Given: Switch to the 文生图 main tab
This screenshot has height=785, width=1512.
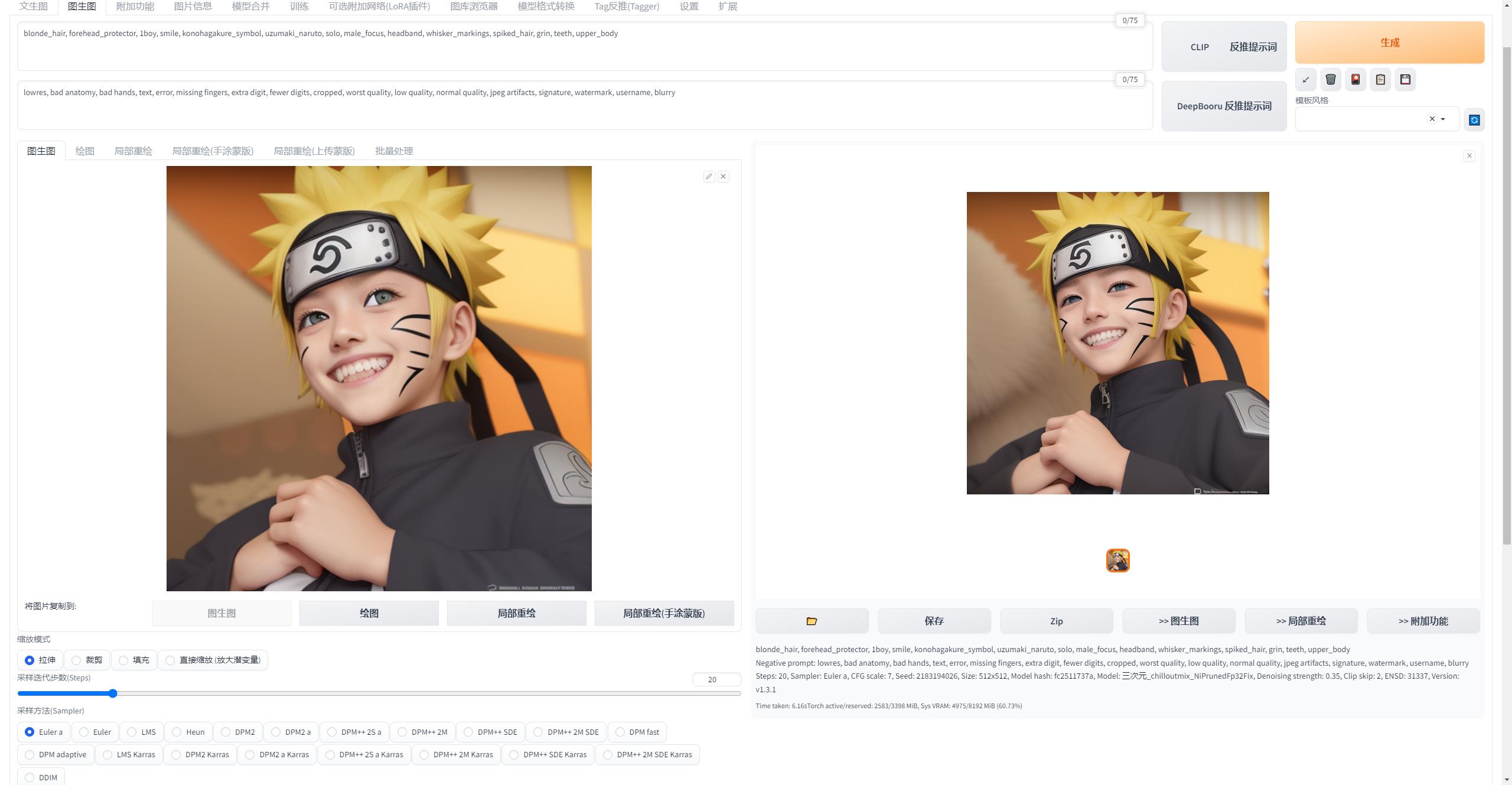Looking at the screenshot, I should pos(33,6).
